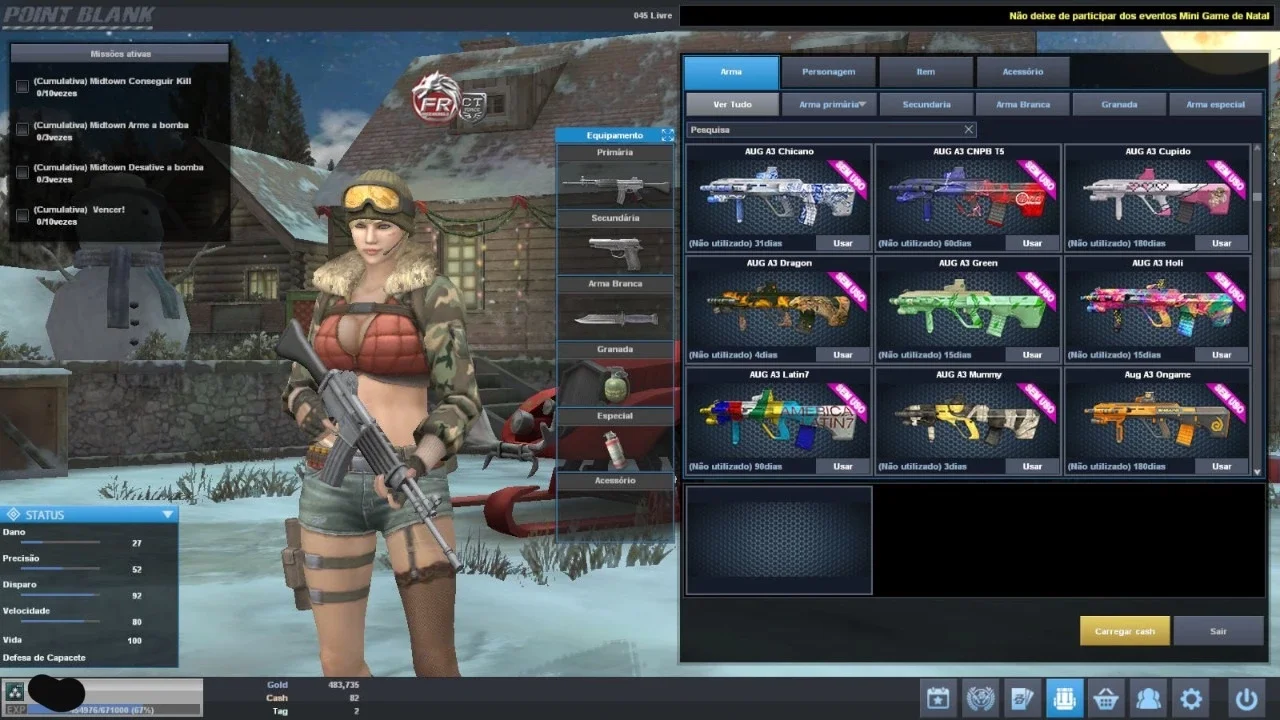The width and height of the screenshot is (1280, 720).
Task: Click the Acessório equipment slot header
Action: pos(615,481)
